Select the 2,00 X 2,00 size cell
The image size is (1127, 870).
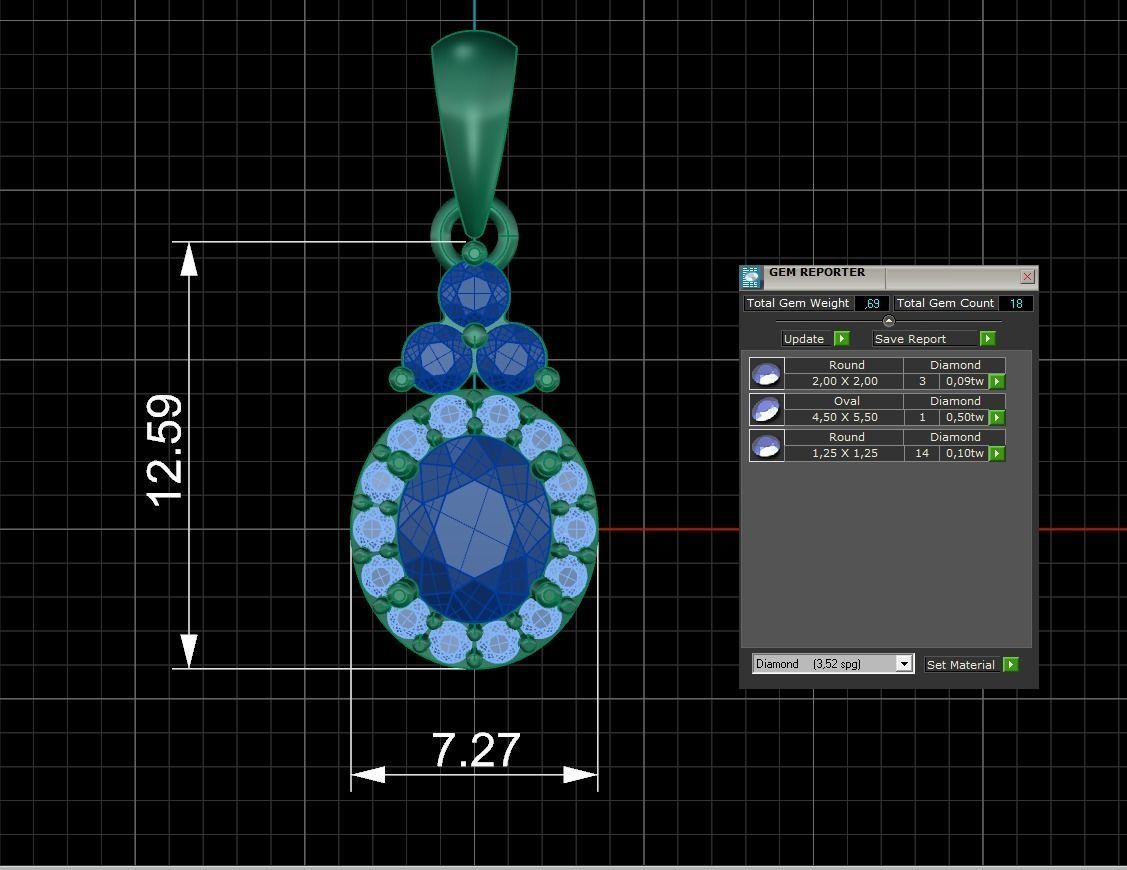pyautogui.click(x=845, y=381)
